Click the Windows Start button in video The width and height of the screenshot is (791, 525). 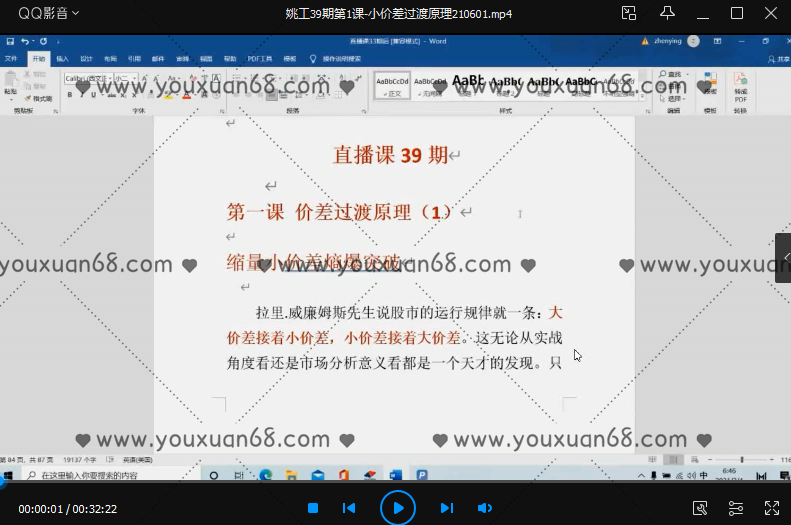point(8,475)
